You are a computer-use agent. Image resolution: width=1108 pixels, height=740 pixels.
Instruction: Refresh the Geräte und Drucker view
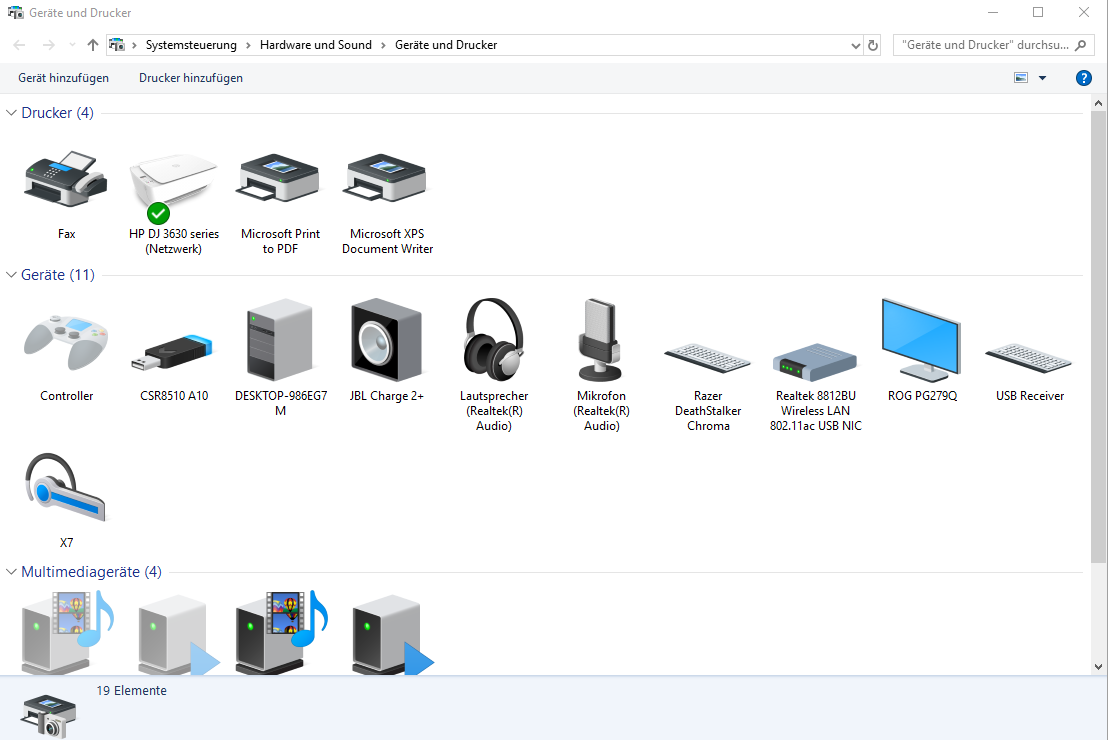[x=873, y=45]
